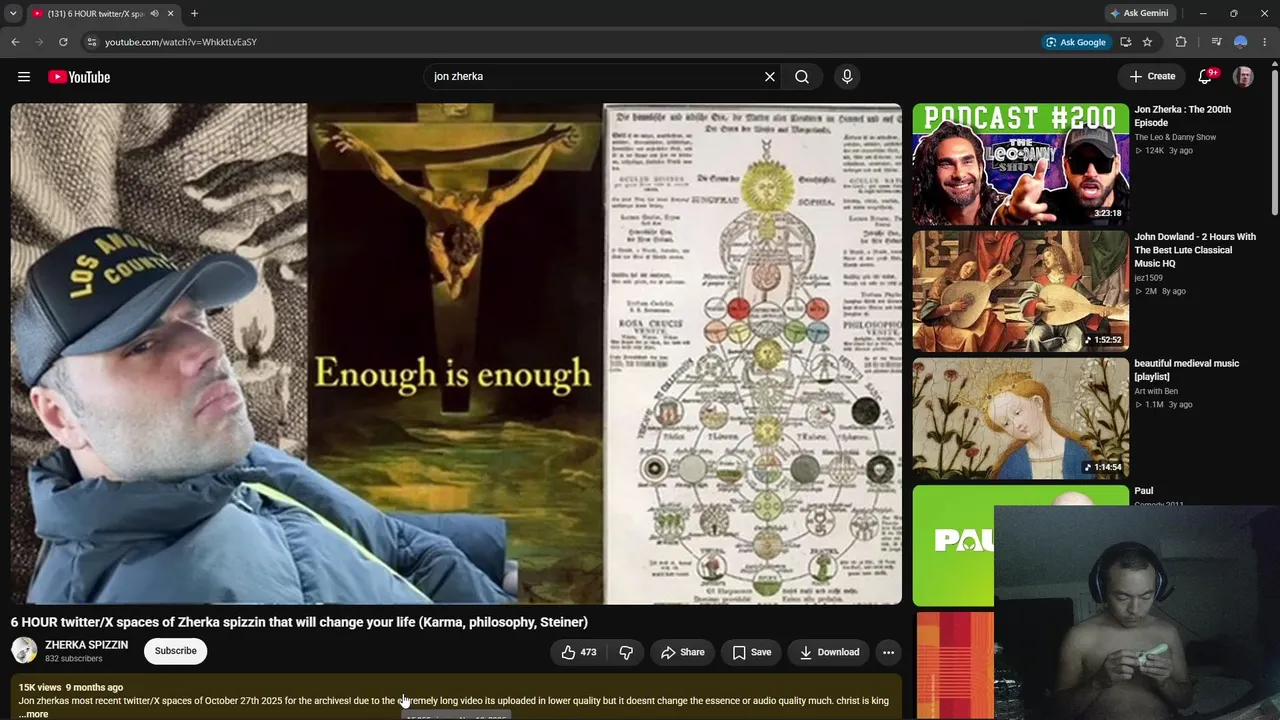The height and width of the screenshot is (720, 1280).
Task: Expand description with ...more
Action: 33,714
